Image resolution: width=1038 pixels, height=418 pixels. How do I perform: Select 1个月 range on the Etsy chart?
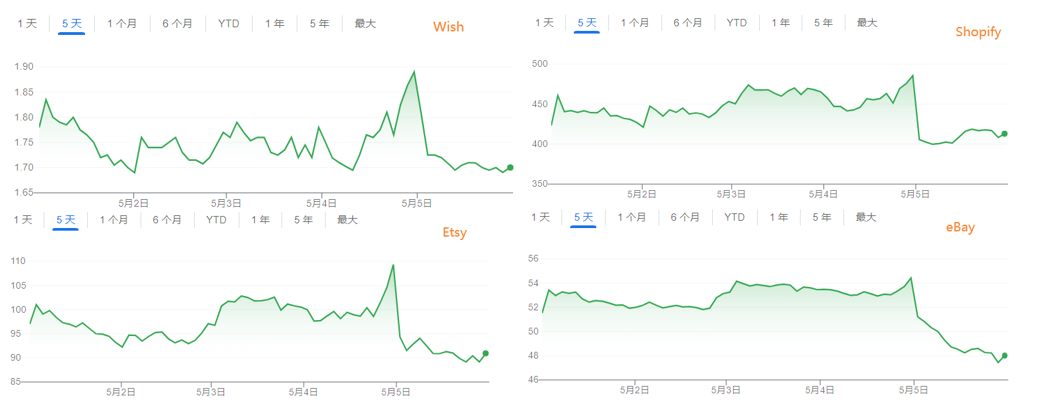click(115, 219)
